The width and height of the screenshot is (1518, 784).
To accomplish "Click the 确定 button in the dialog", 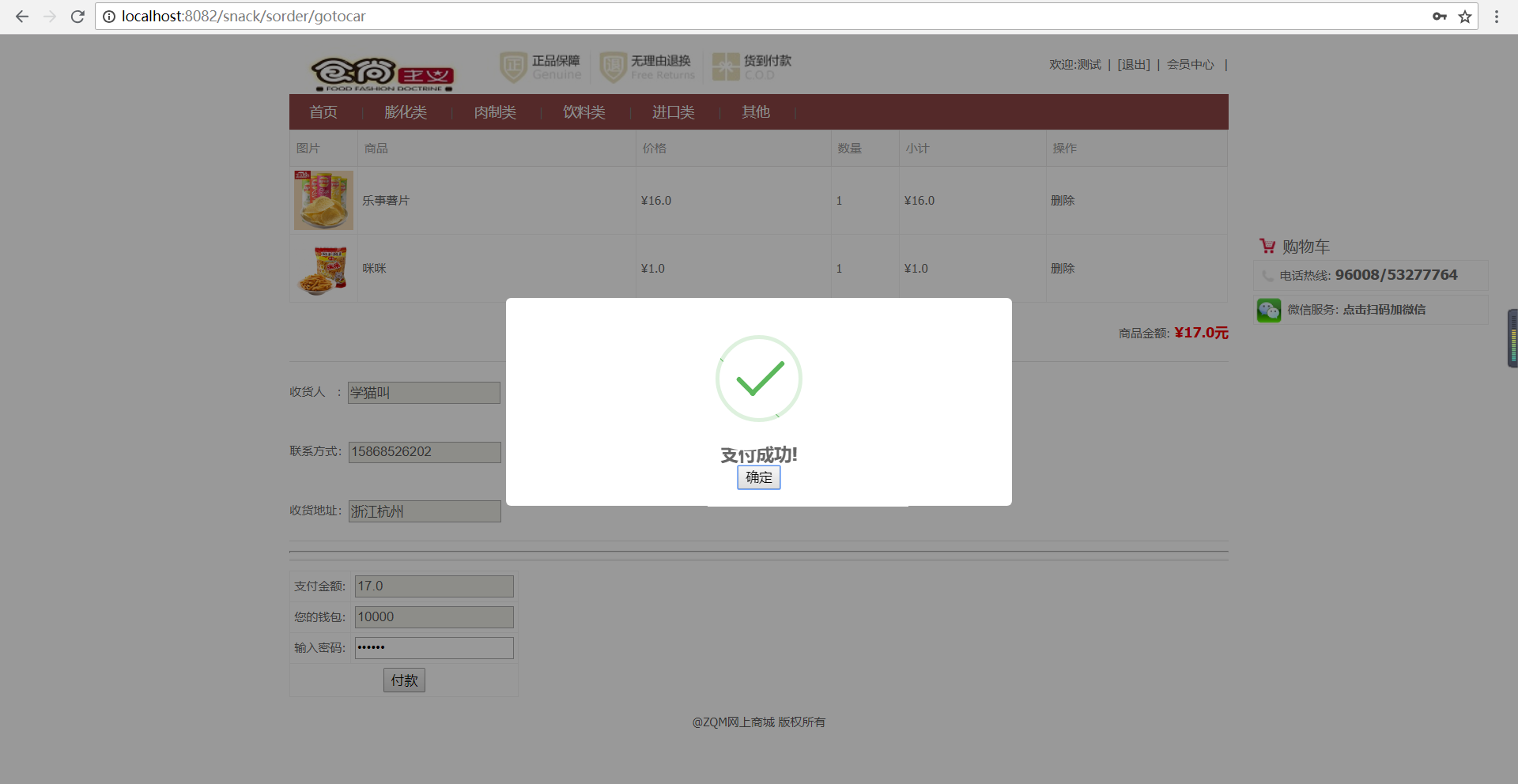I will coord(759,477).
